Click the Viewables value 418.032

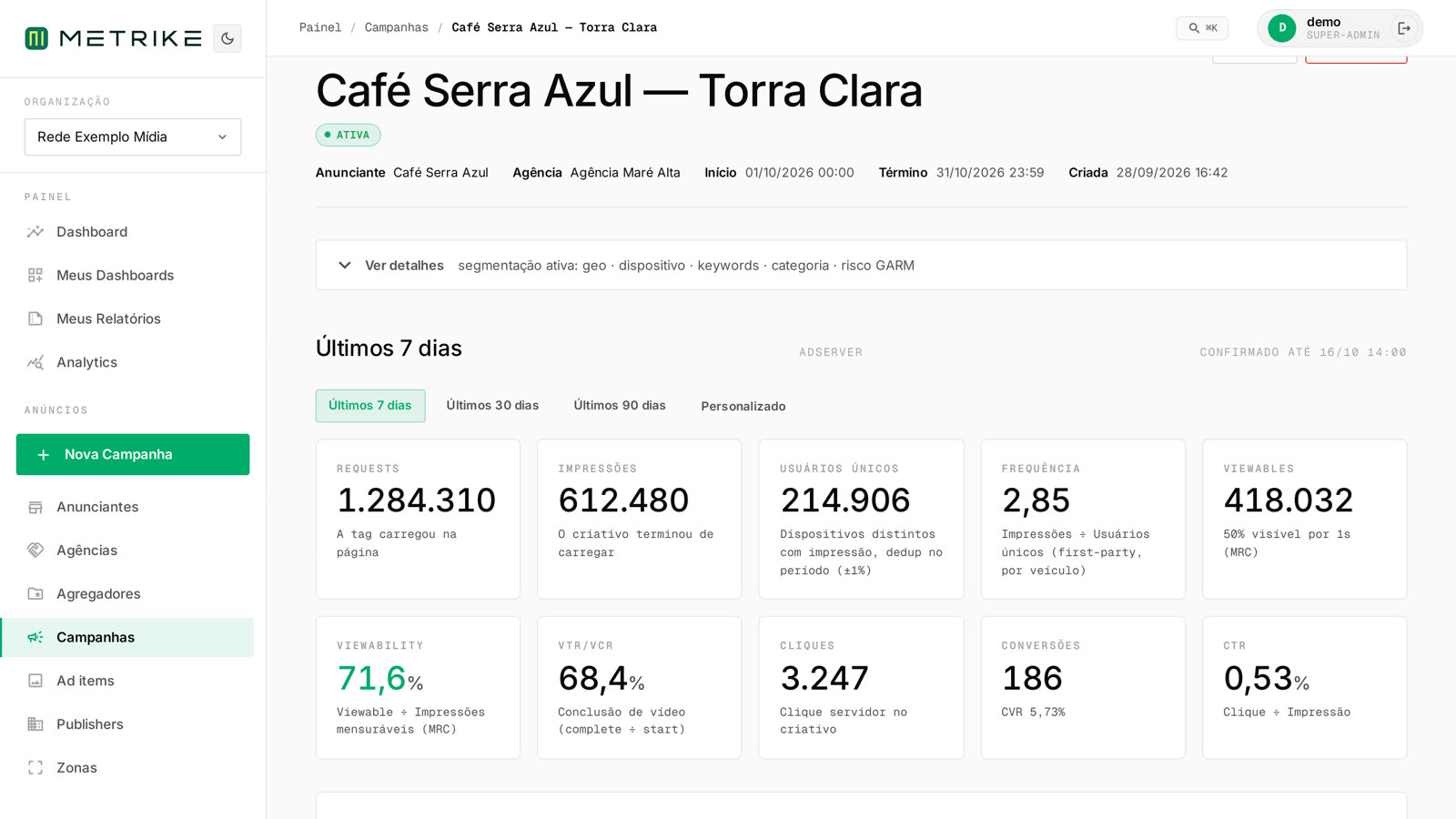(1289, 500)
